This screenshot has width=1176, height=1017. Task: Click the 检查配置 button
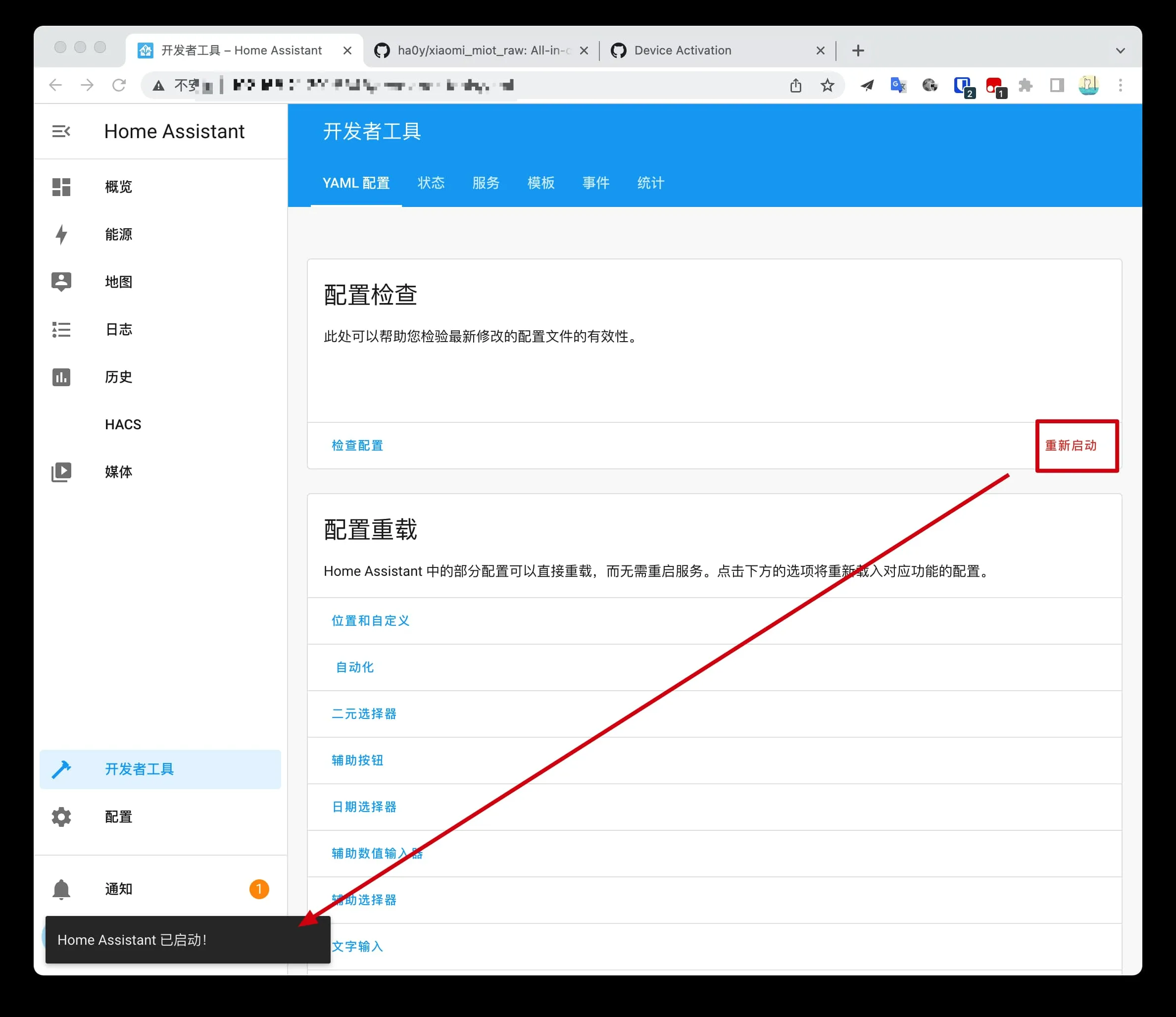357,446
